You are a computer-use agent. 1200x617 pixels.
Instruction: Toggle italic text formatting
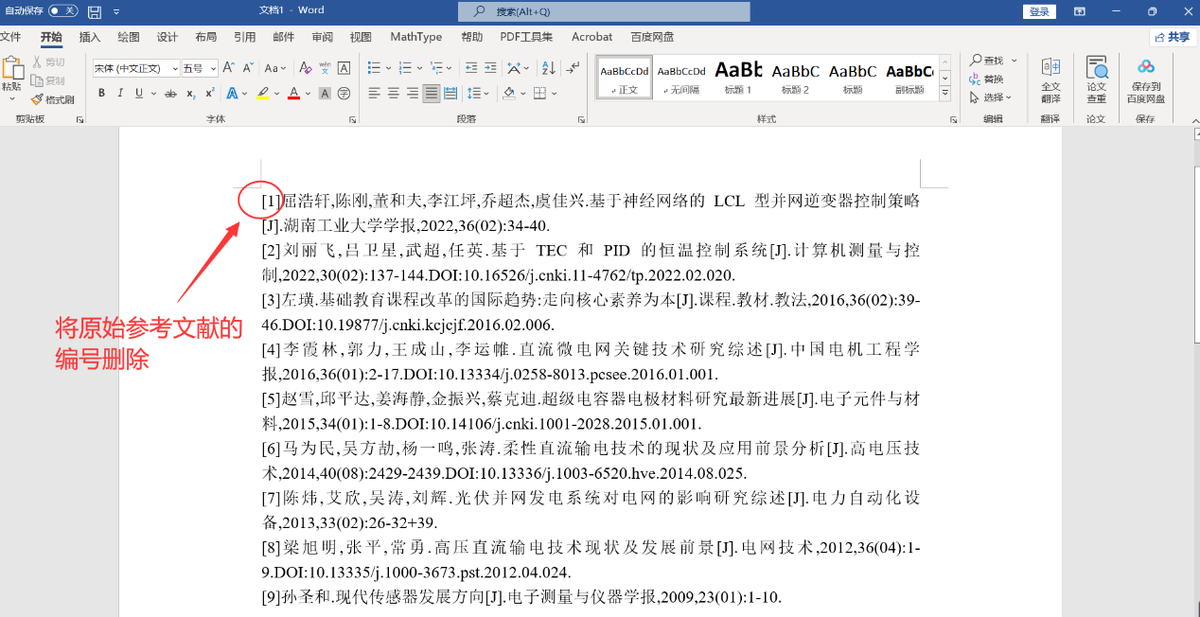(x=119, y=93)
